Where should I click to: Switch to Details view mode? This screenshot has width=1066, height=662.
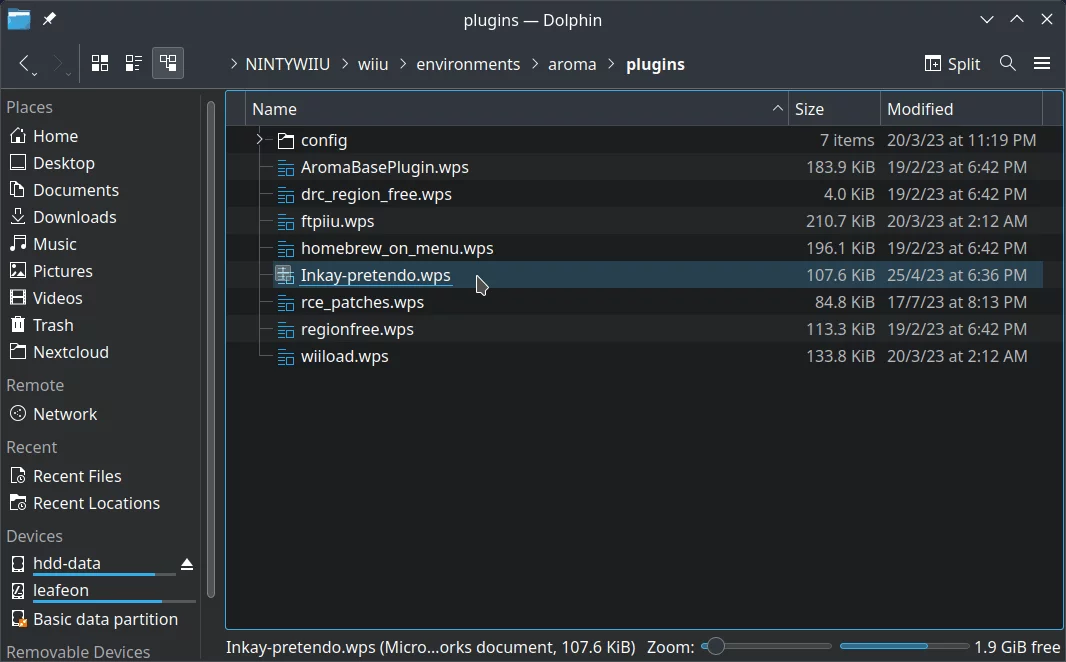[168, 64]
